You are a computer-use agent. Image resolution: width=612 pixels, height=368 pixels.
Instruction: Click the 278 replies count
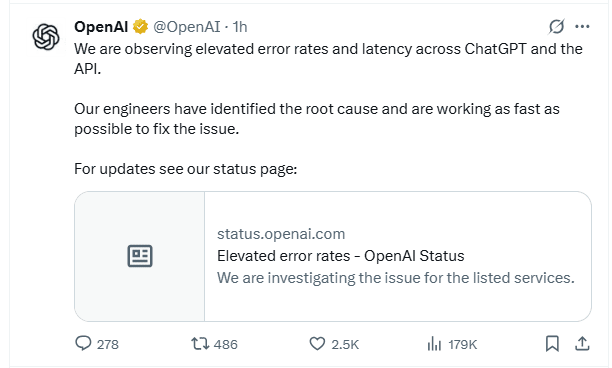click(x=108, y=345)
